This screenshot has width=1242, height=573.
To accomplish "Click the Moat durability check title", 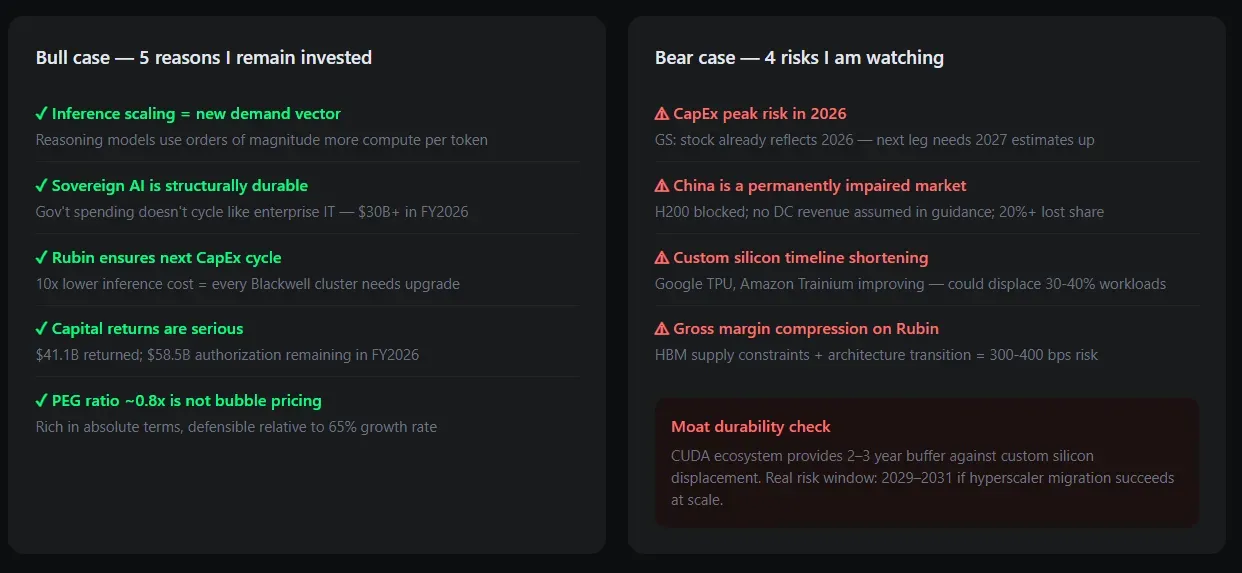I will [x=751, y=427].
